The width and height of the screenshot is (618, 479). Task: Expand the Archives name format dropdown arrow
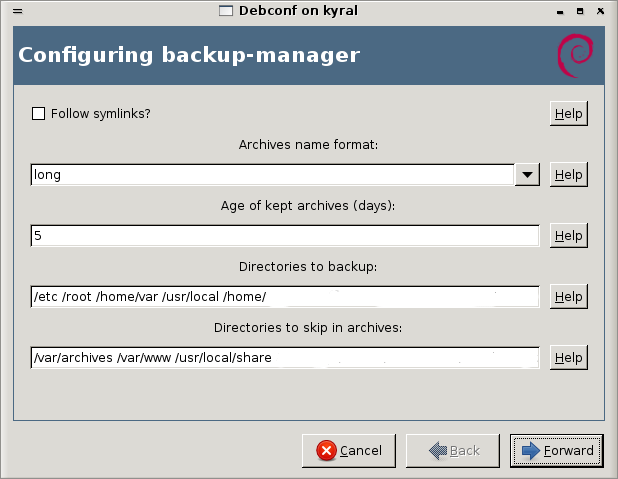pos(528,175)
